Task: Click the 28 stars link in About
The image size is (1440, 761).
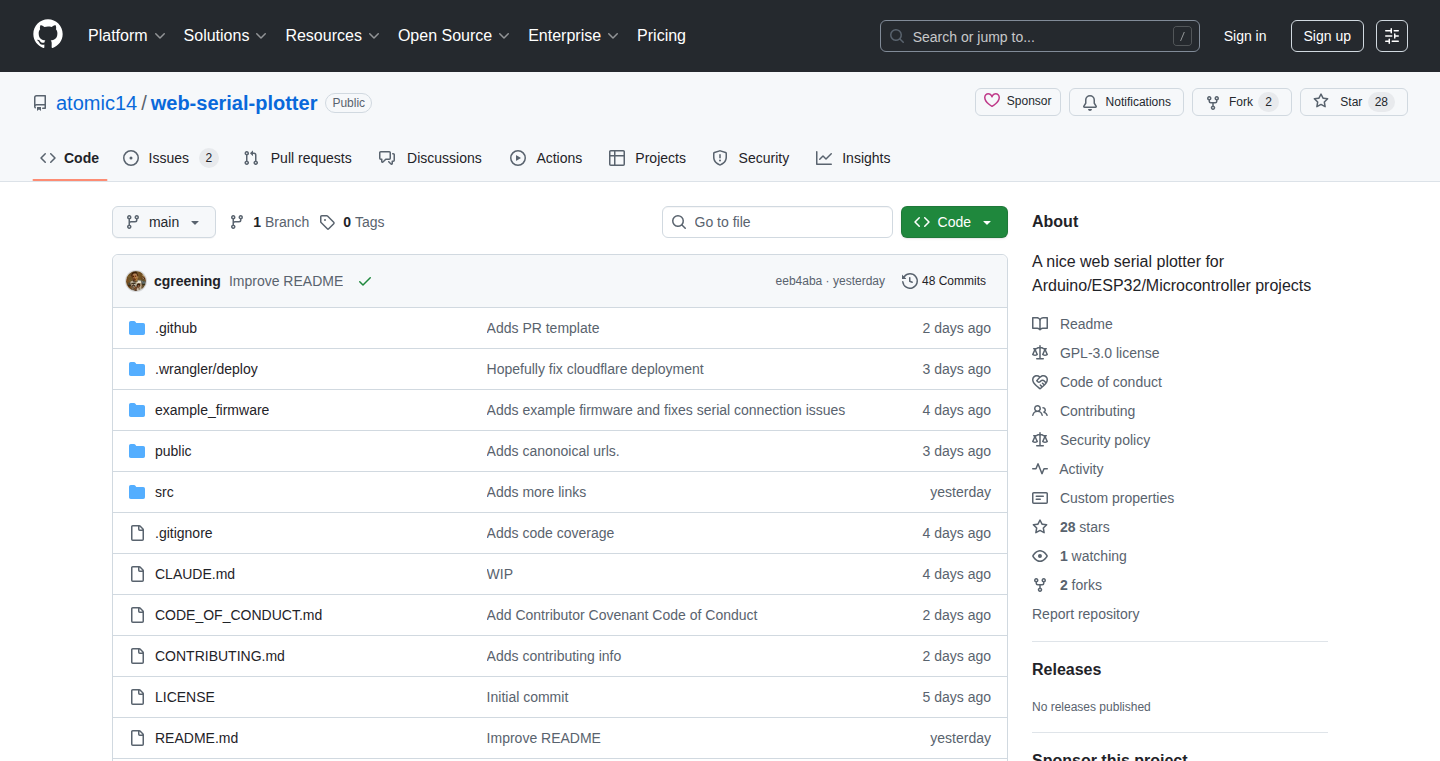Action: pos(1085,527)
